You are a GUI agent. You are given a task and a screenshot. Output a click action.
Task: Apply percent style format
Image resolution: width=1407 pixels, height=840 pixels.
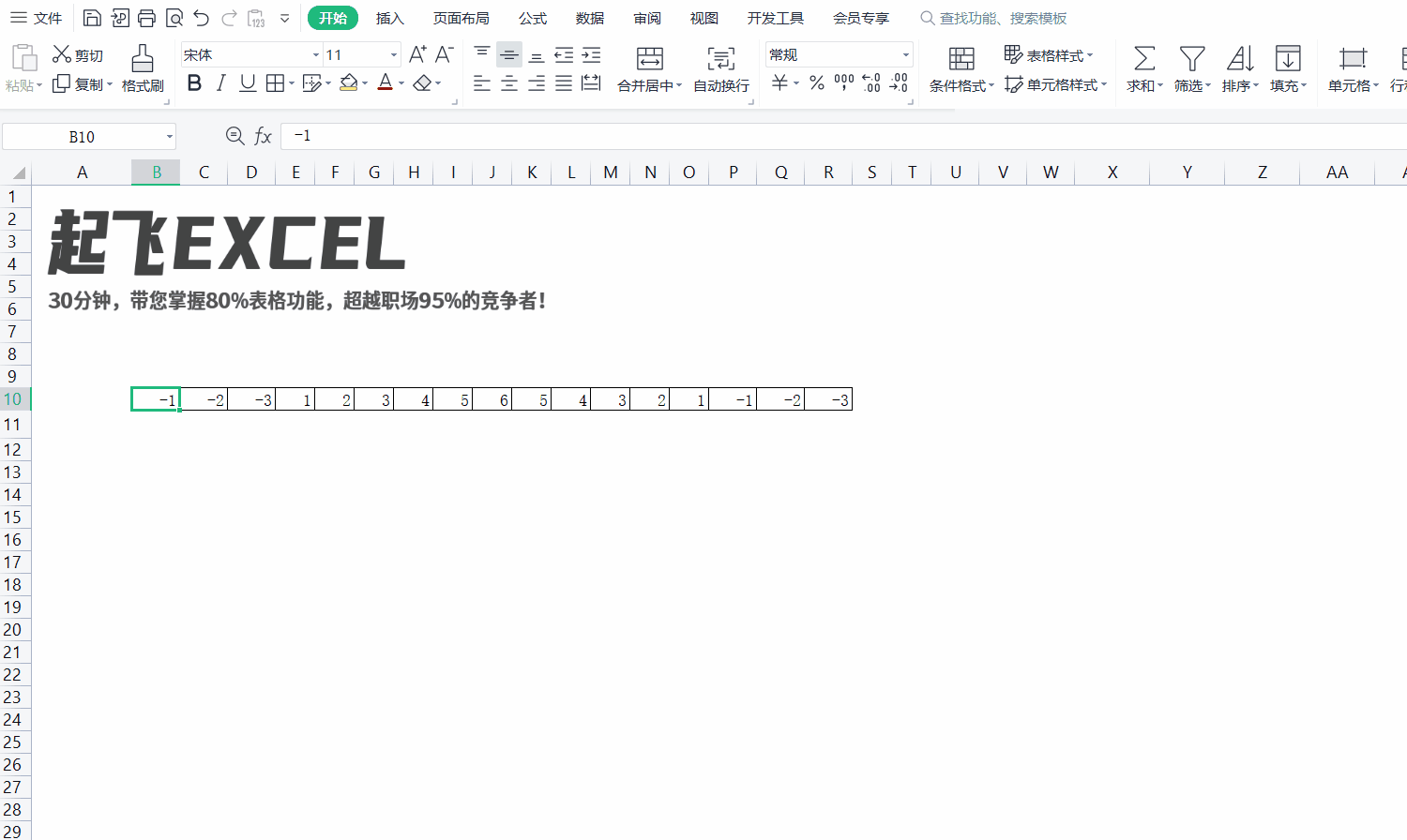click(x=817, y=83)
